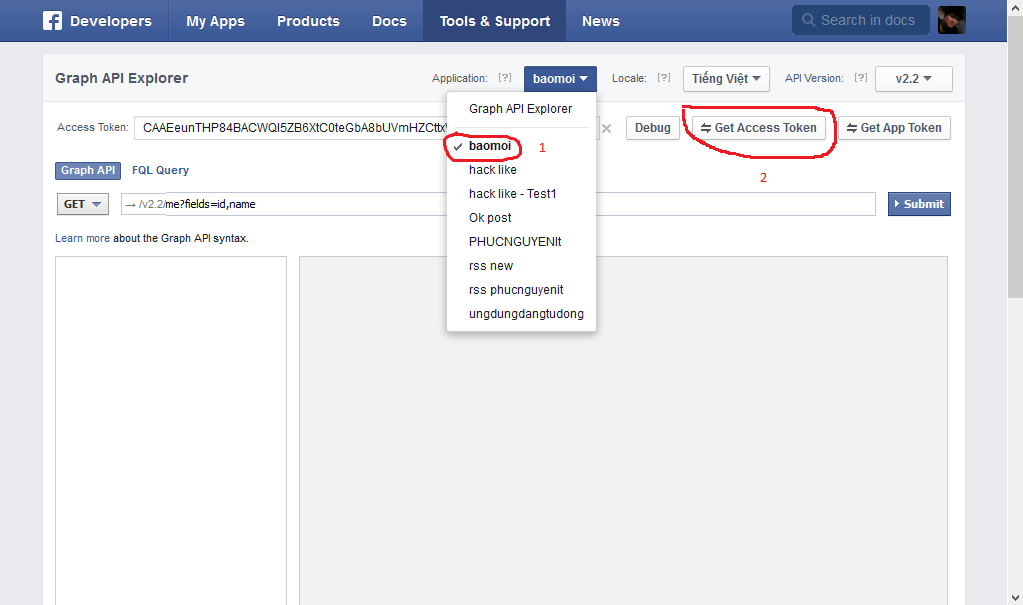Click the vertical page scrollbar thumb
The width and height of the screenshot is (1023, 605).
(x=1015, y=157)
